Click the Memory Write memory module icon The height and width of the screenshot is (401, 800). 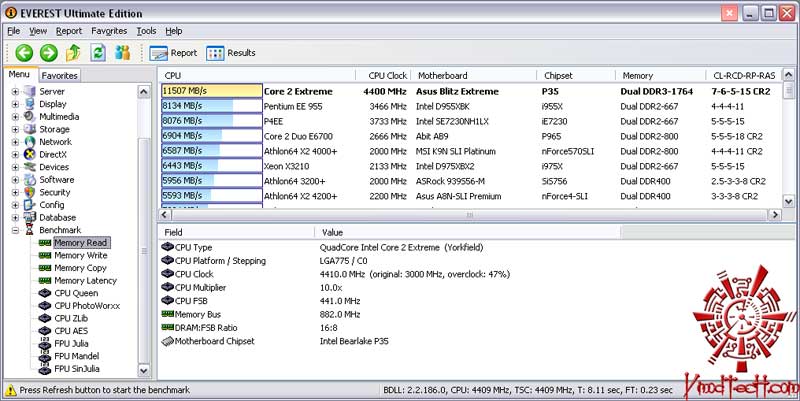(x=45, y=256)
